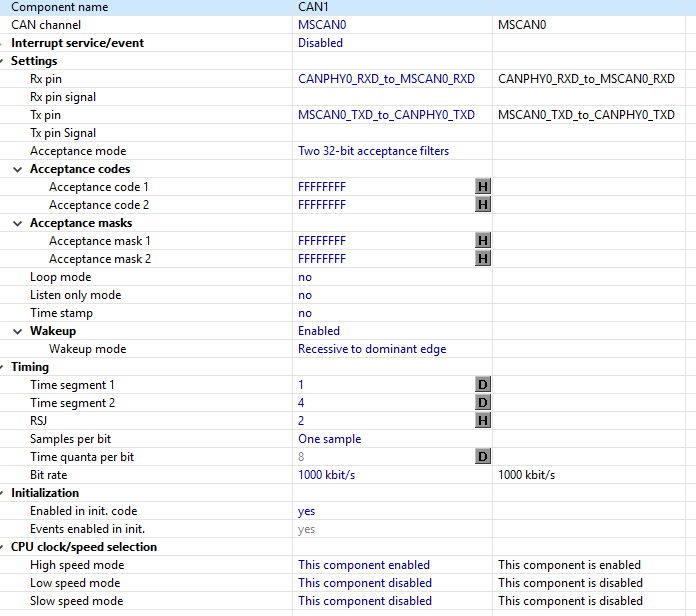Click the D radix button for Time quanta per bit
The image size is (696, 616).
click(483, 457)
